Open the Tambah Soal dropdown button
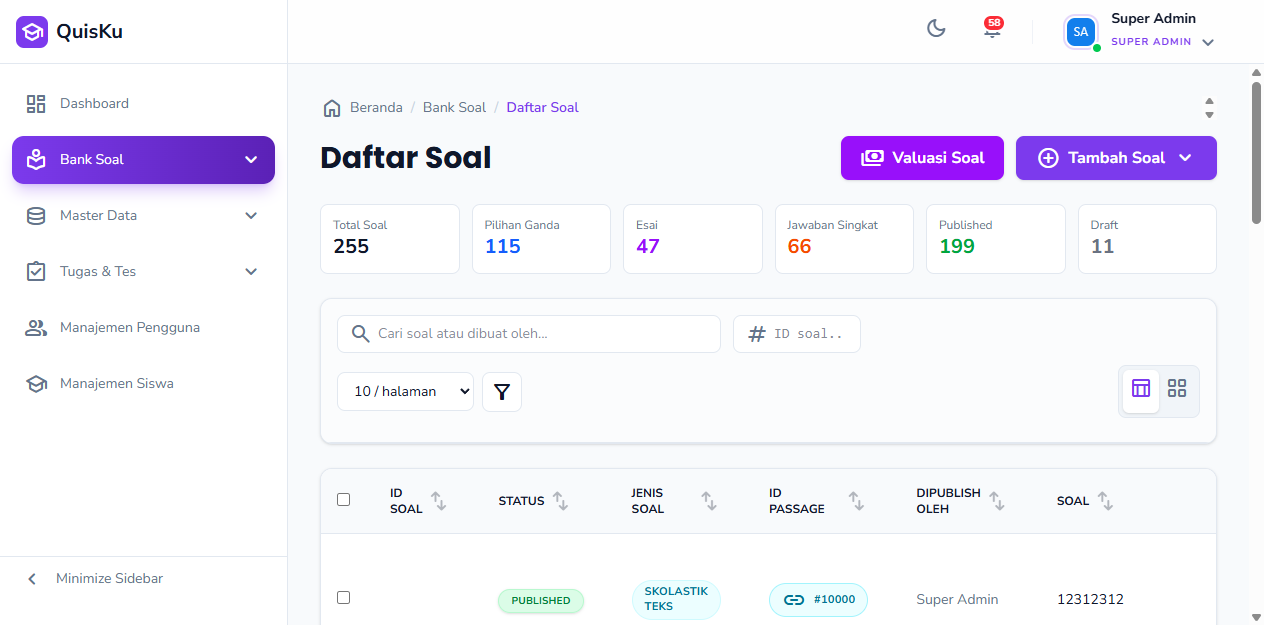Image resolution: width=1264 pixels, height=625 pixels. [1116, 158]
